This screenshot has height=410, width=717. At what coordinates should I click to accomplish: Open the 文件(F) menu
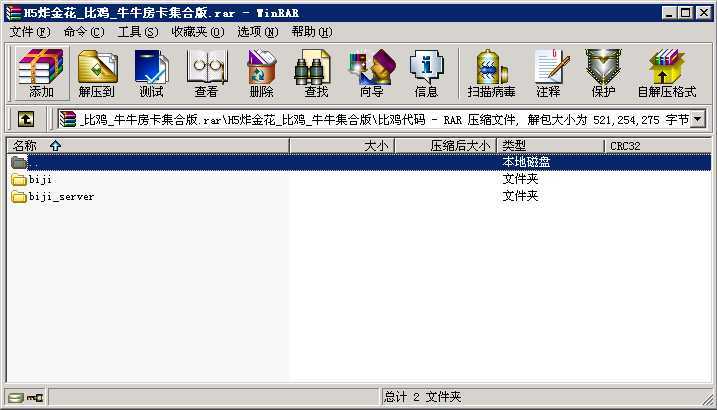click(x=30, y=32)
